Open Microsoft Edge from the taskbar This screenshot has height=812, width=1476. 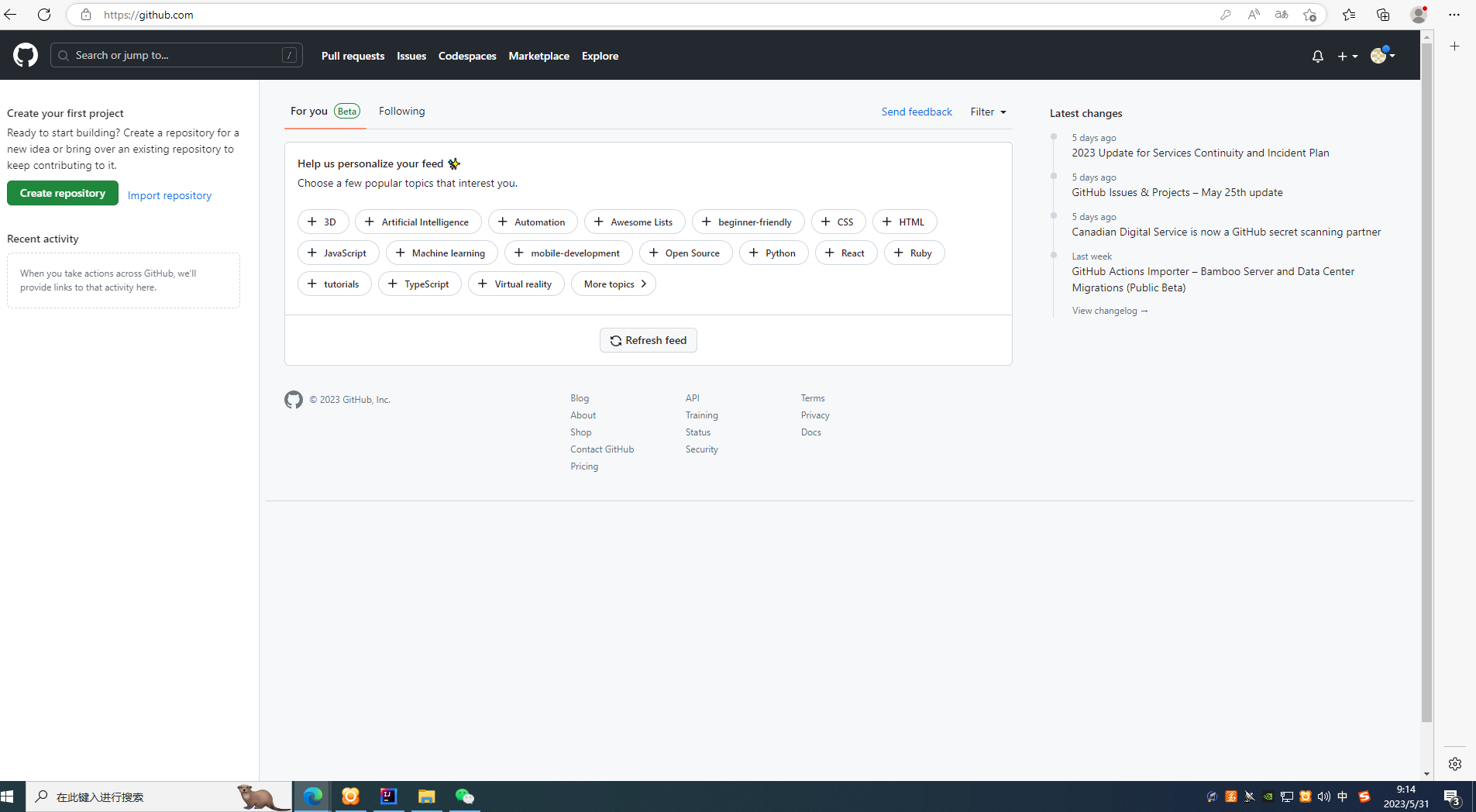coord(313,797)
